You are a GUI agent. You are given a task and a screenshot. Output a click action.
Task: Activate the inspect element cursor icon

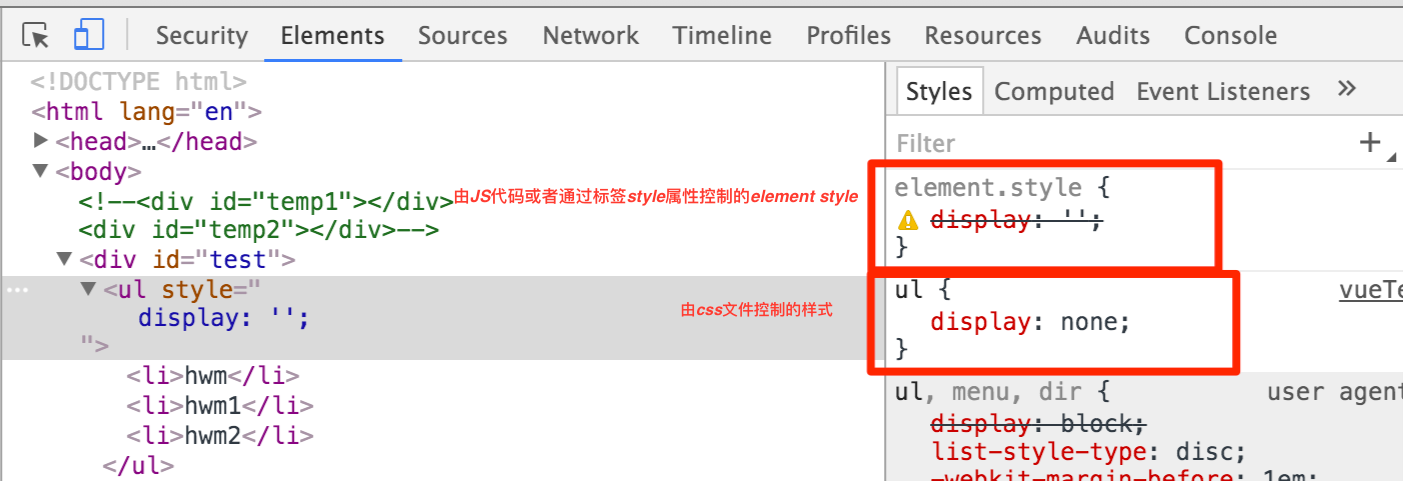36,36
